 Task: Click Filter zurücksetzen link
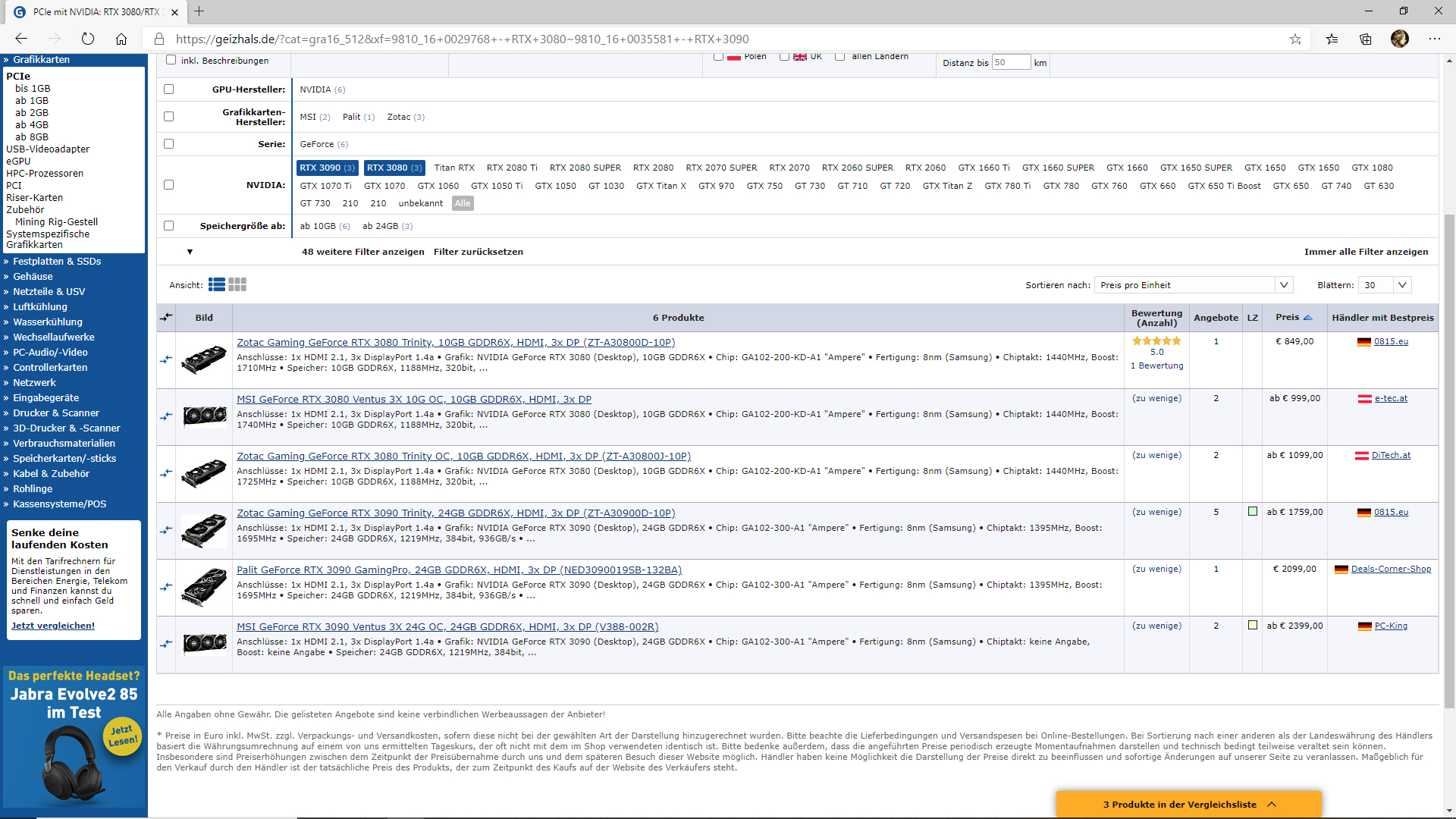478,252
